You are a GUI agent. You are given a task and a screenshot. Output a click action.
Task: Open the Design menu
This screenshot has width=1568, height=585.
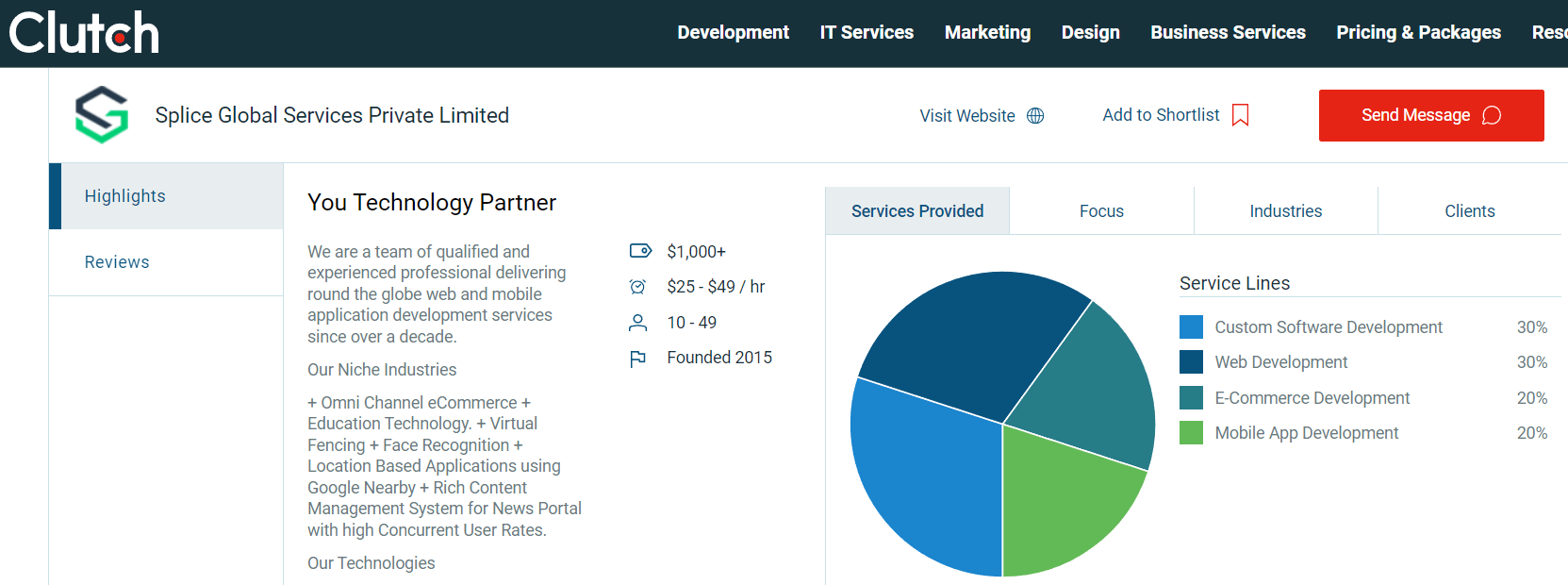pos(1090,33)
